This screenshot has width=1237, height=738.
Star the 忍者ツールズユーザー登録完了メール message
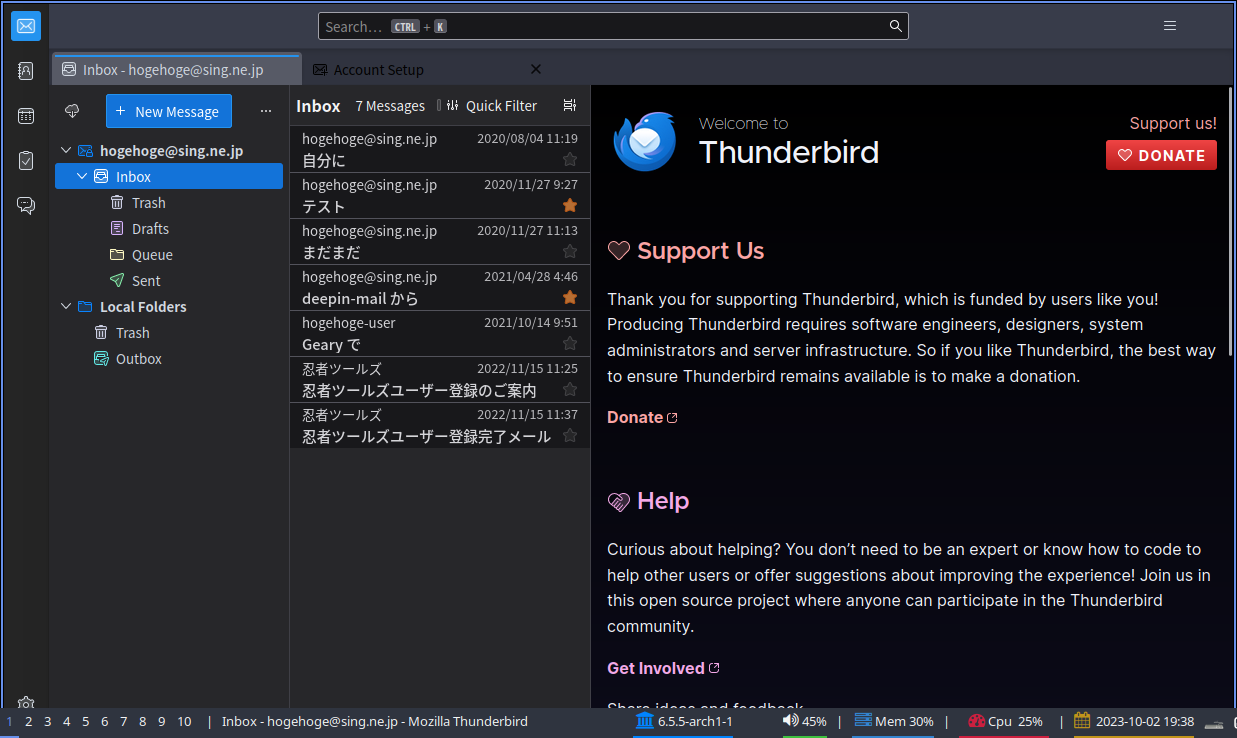coord(570,435)
